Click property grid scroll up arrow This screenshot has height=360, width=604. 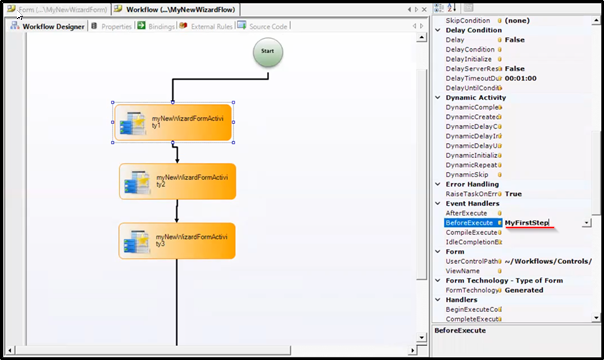596,20
